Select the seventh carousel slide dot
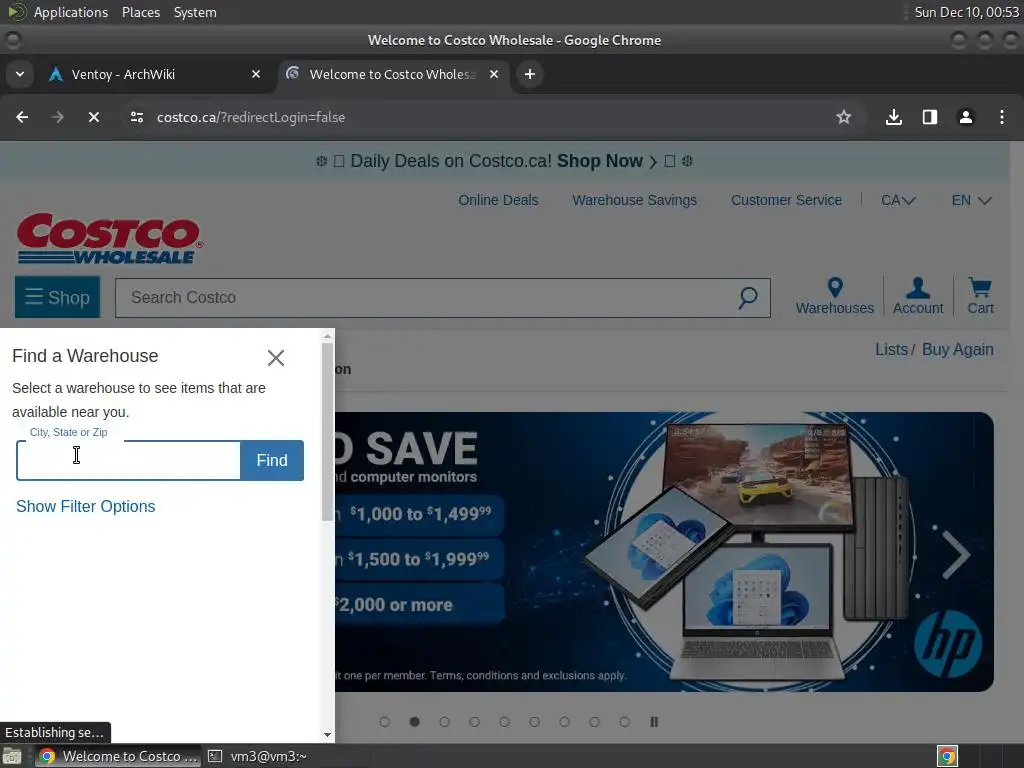The image size is (1024, 768). pos(564,722)
